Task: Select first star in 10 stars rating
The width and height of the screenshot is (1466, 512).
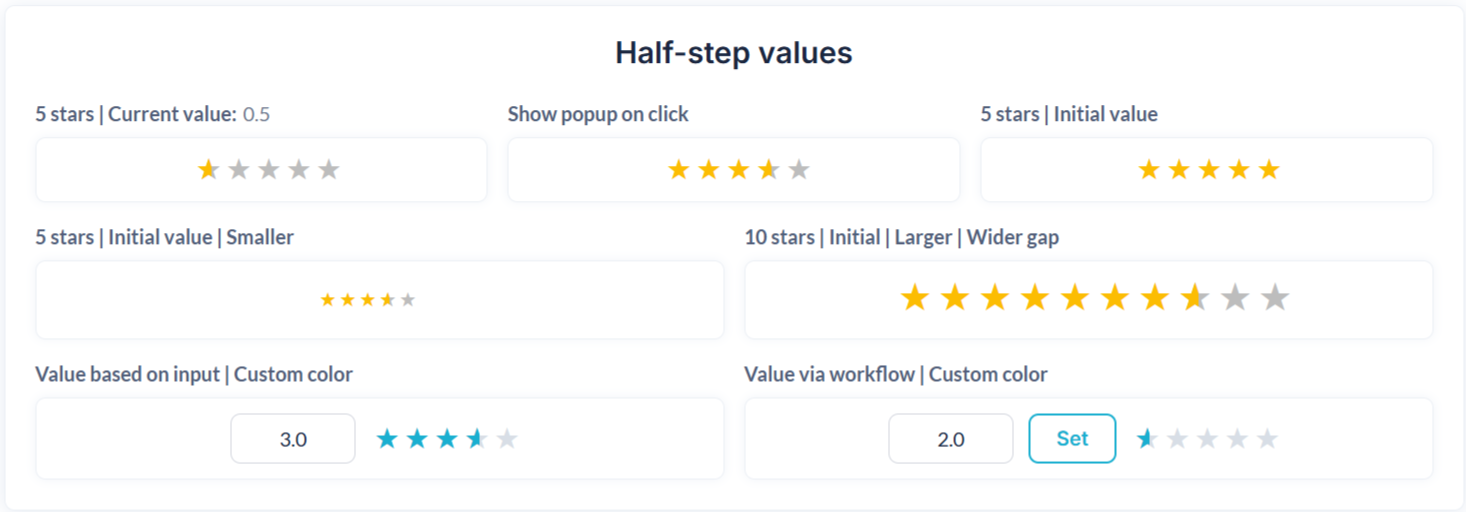Action: [x=914, y=298]
